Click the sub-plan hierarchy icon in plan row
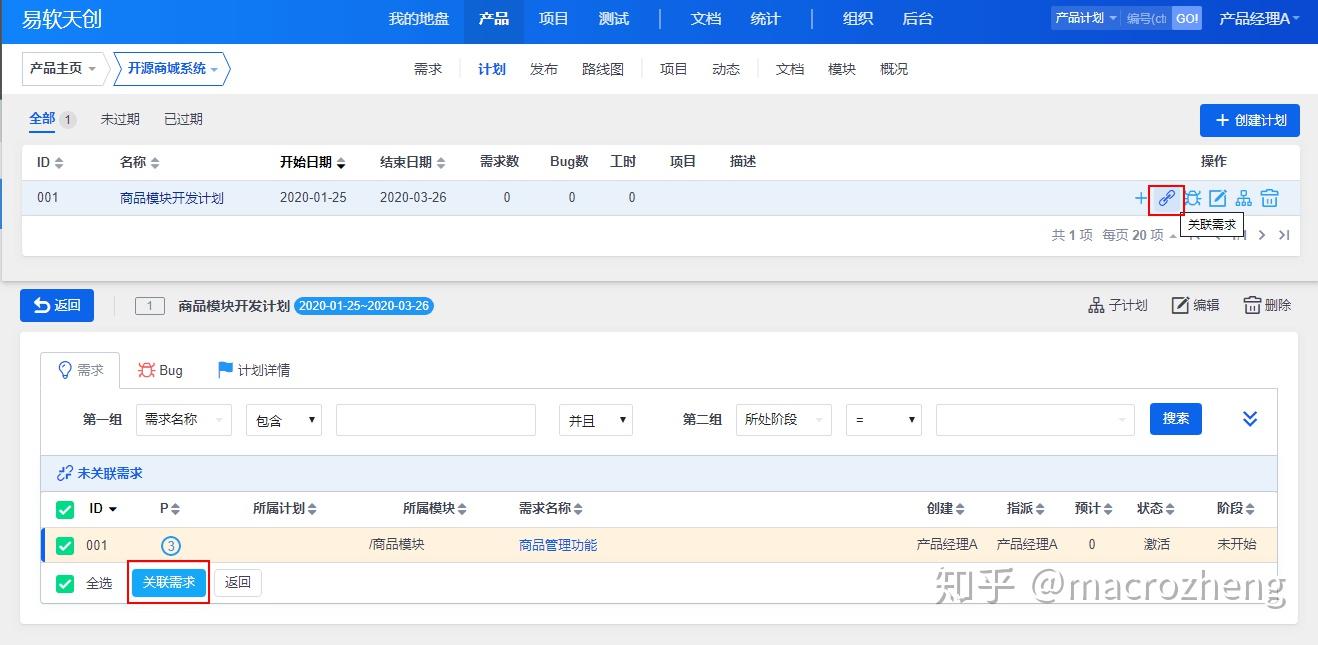Viewport: 1318px width, 645px height. pos(1243,198)
